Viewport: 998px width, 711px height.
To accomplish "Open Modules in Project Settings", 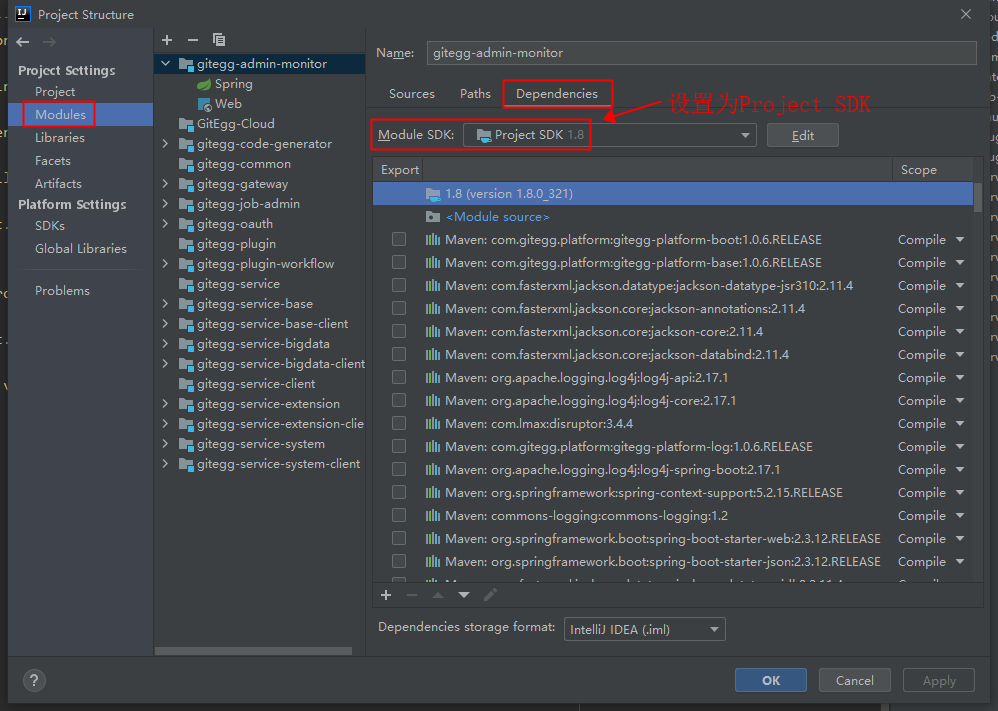I will 60,115.
